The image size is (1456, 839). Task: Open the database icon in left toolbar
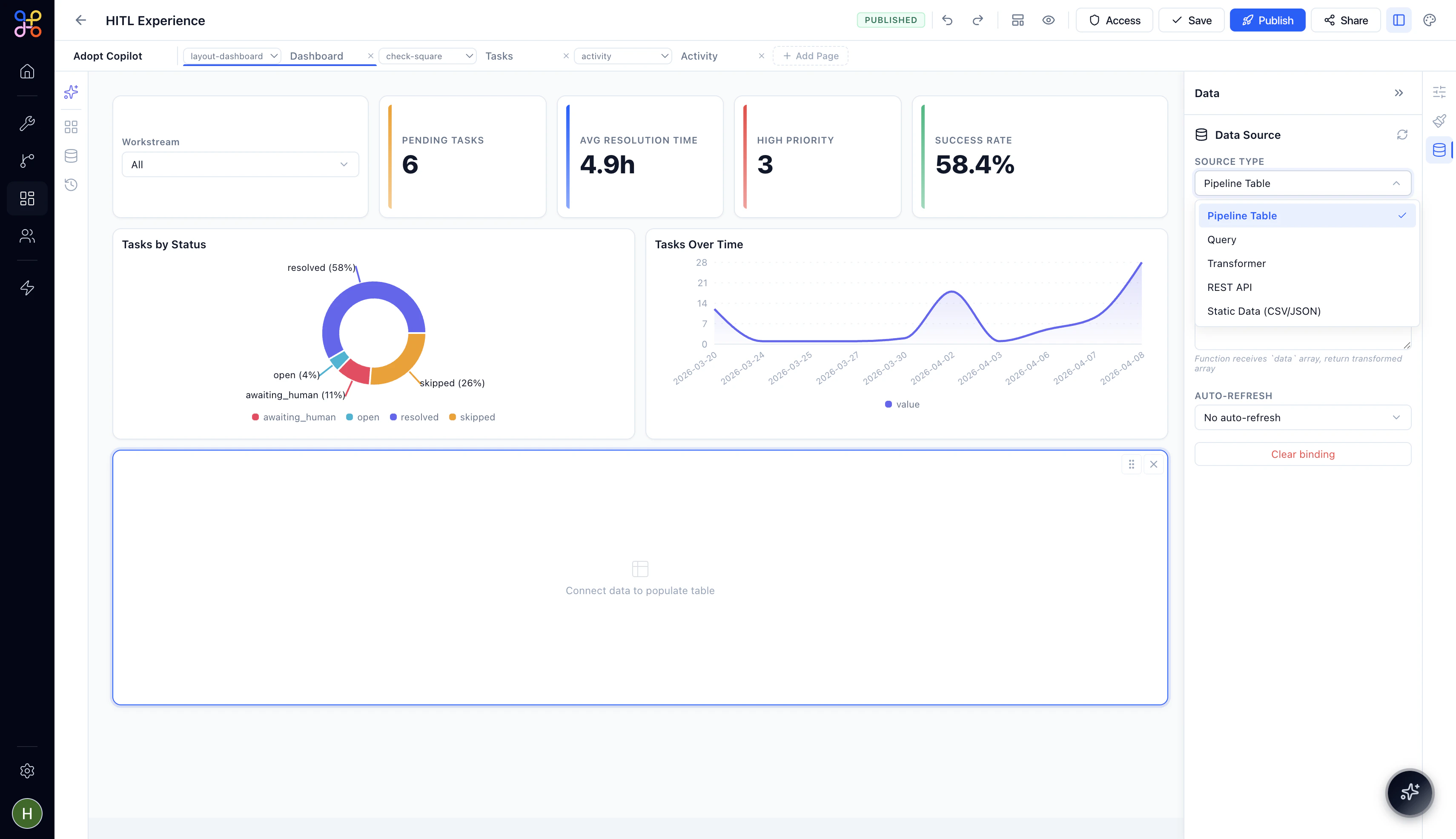pyautogui.click(x=71, y=156)
